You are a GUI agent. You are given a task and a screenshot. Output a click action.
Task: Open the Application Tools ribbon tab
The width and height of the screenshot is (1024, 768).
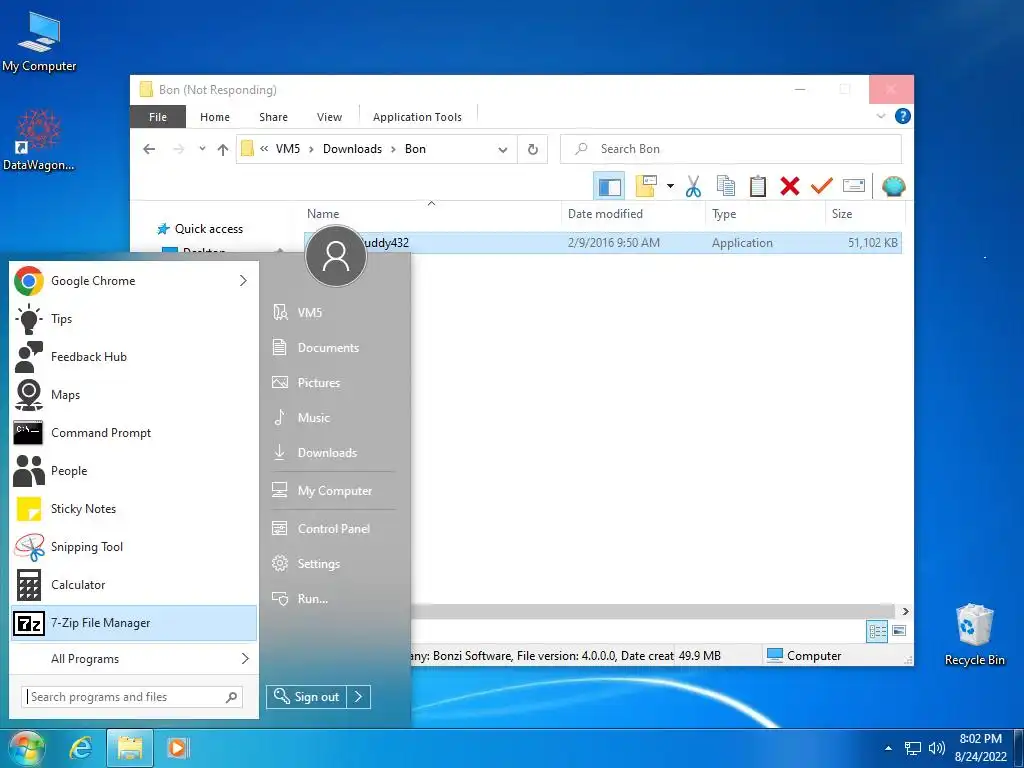[417, 117]
